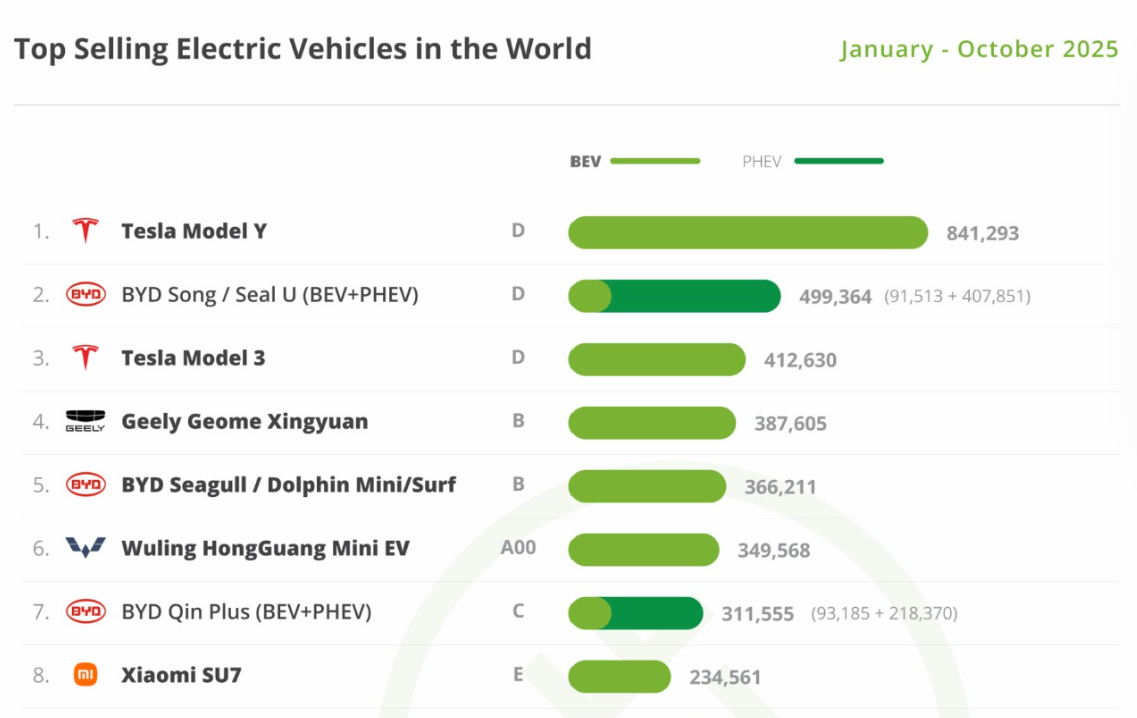Click the Tesla logo beside Model 3
Screen dimensions: 1137x718
[x=85, y=358]
